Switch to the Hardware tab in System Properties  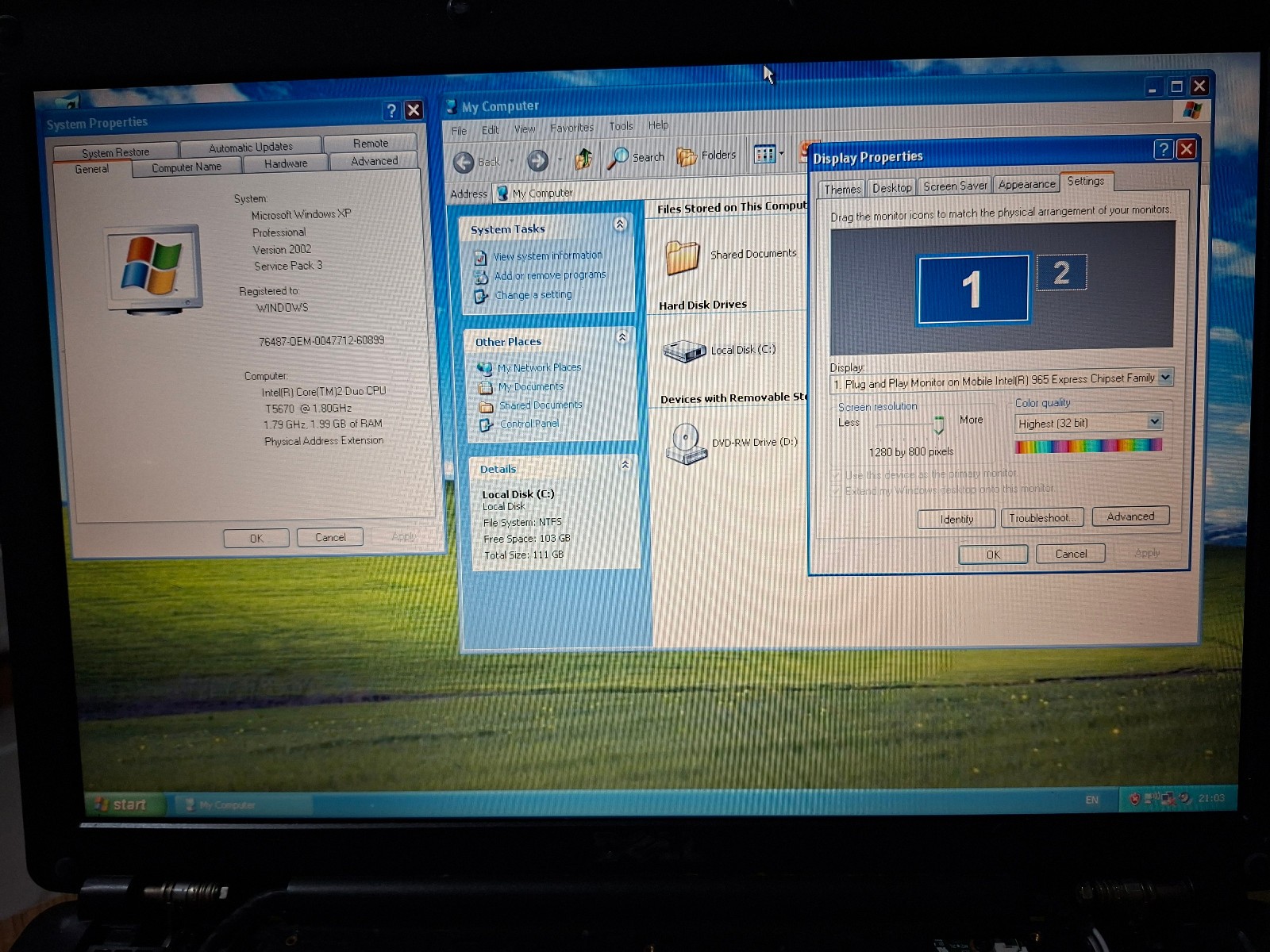[x=286, y=163]
